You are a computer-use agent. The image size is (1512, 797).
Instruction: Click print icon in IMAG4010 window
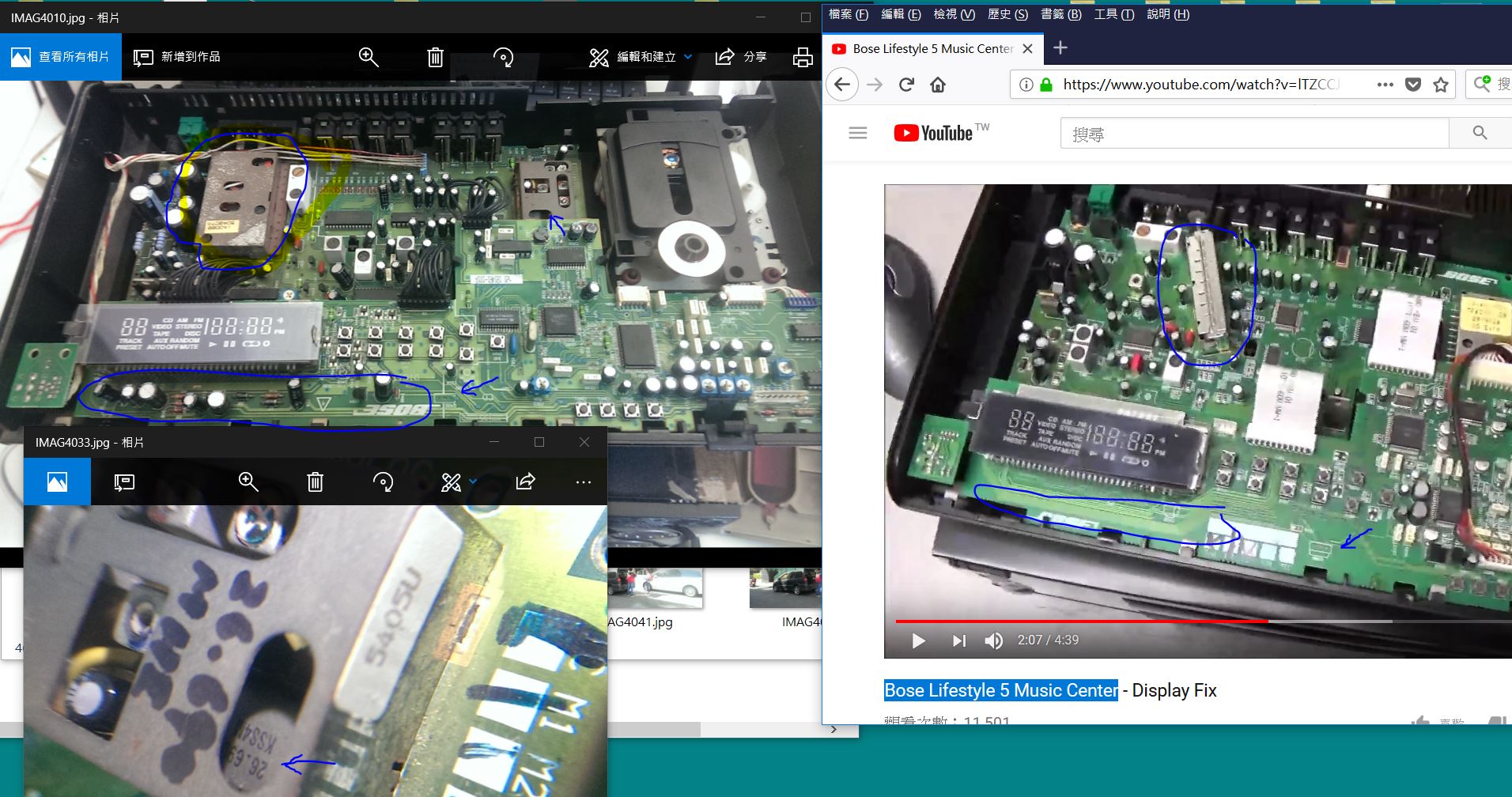click(803, 57)
